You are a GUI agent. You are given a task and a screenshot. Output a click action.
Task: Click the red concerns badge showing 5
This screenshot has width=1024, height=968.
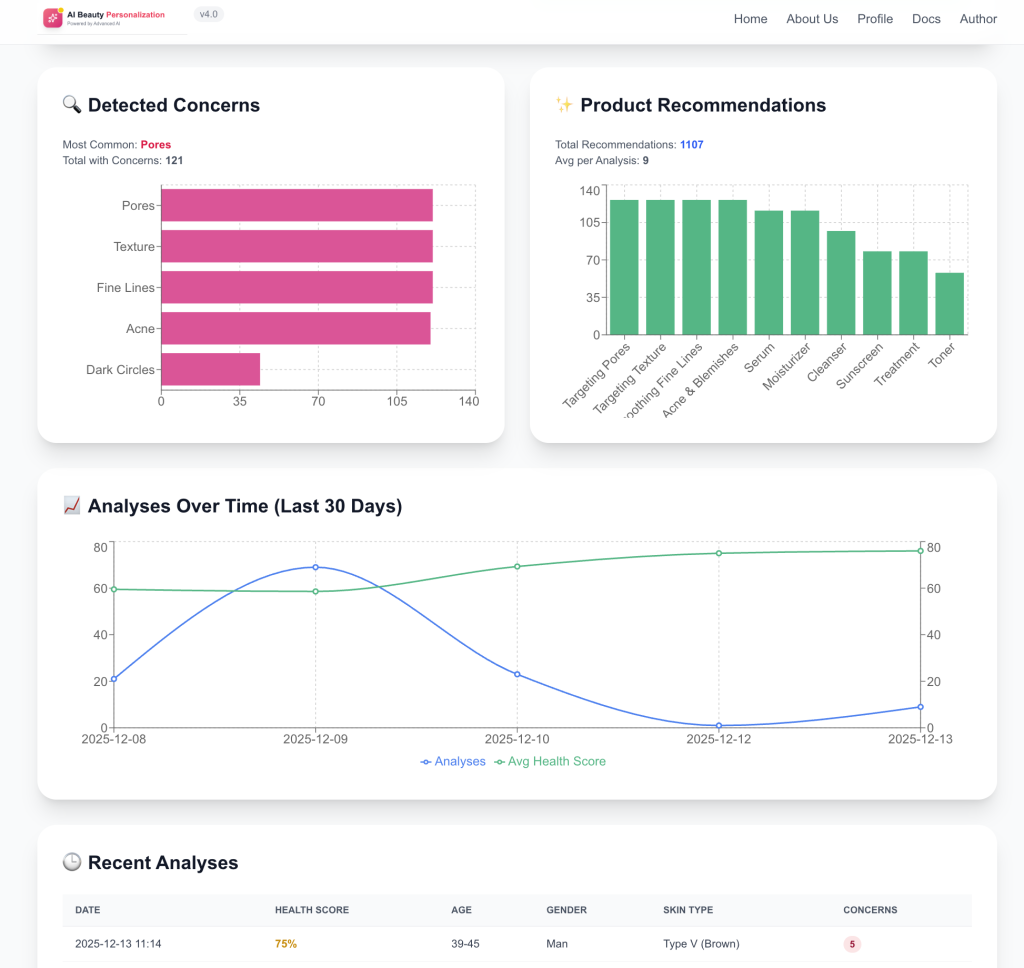point(852,944)
